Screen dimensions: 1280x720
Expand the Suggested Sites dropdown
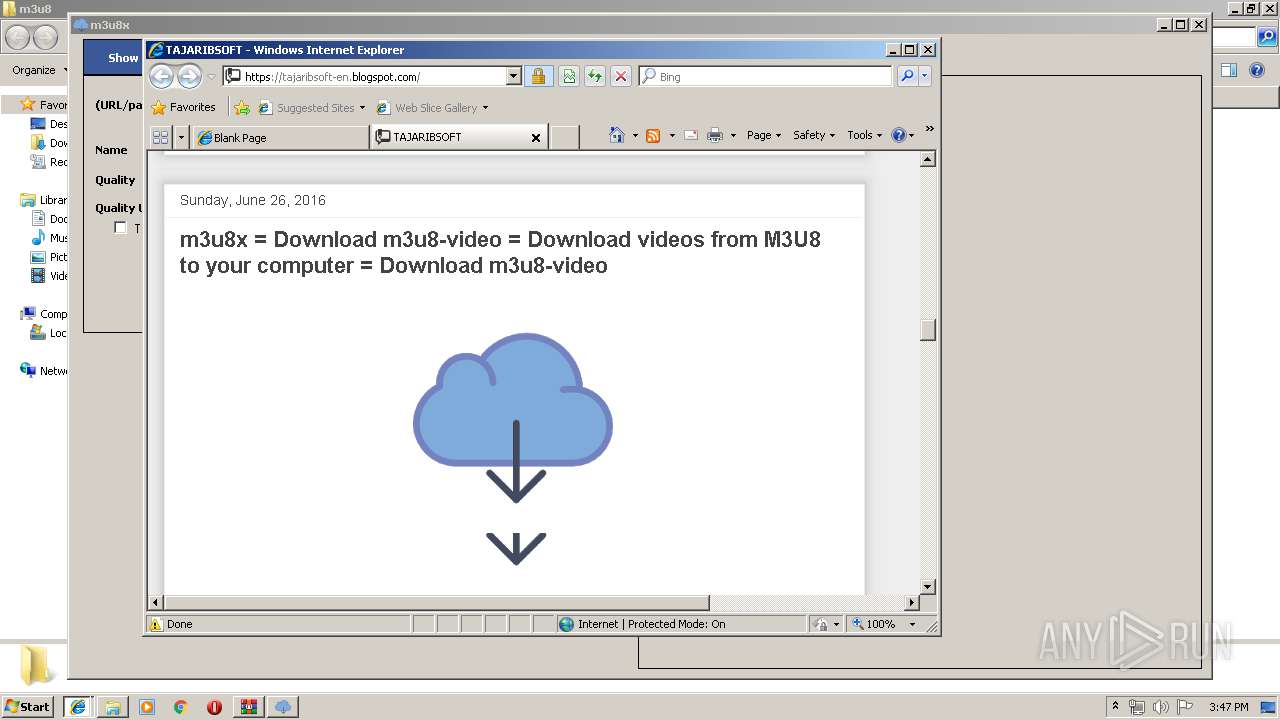(x=362, y=108)
